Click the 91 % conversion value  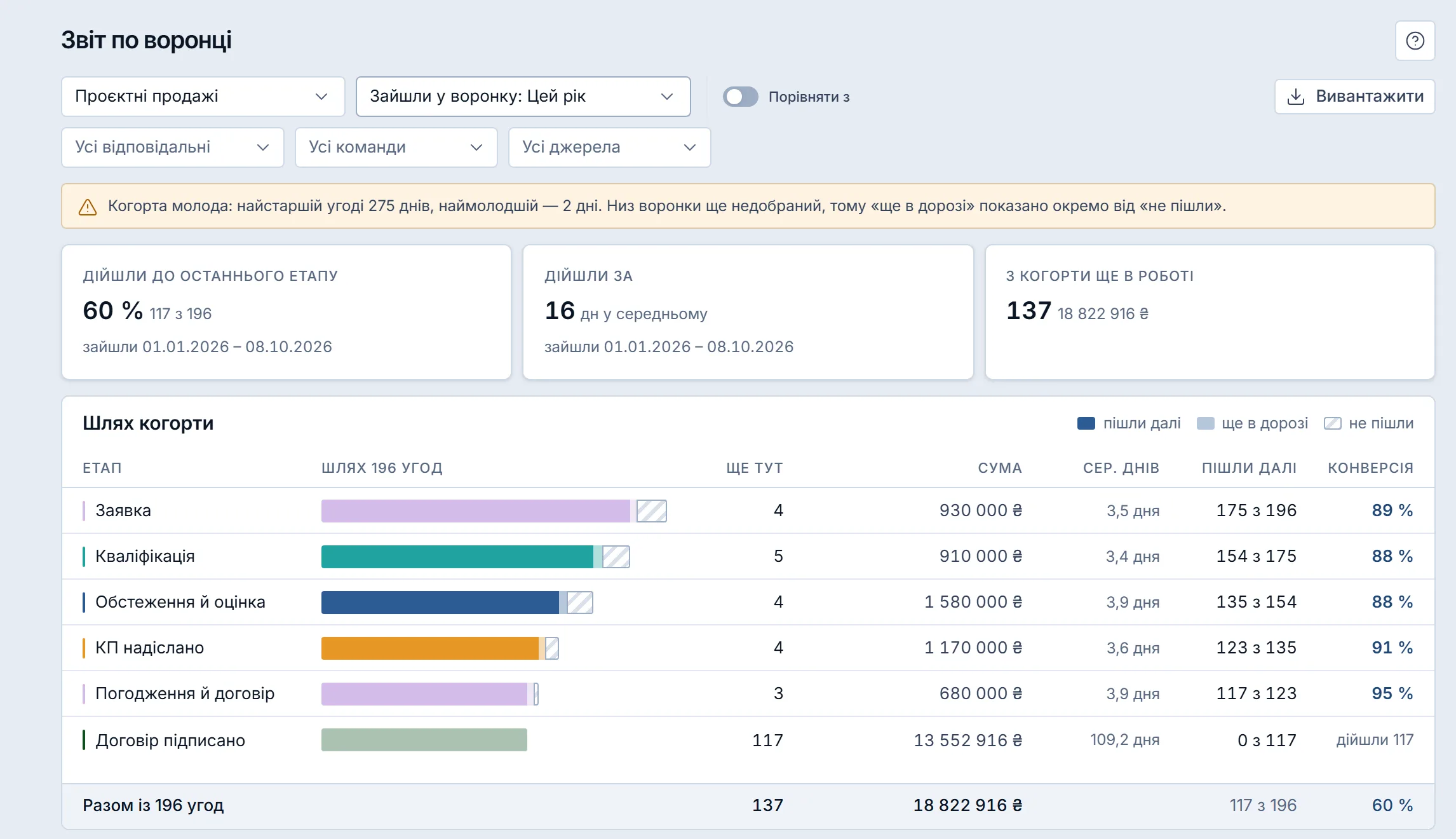pyautogui.click(x=1392, y=648)
